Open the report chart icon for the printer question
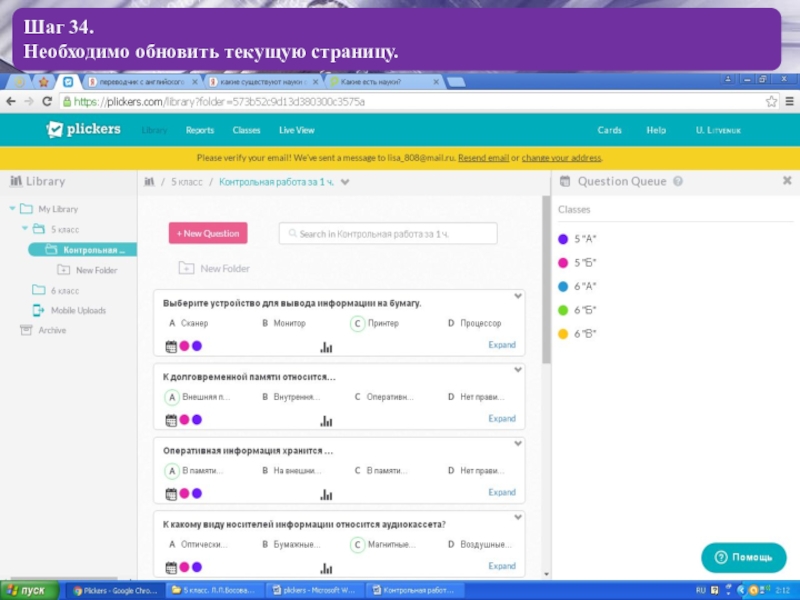This screenshot has height=600, width=800. point(326,347)
